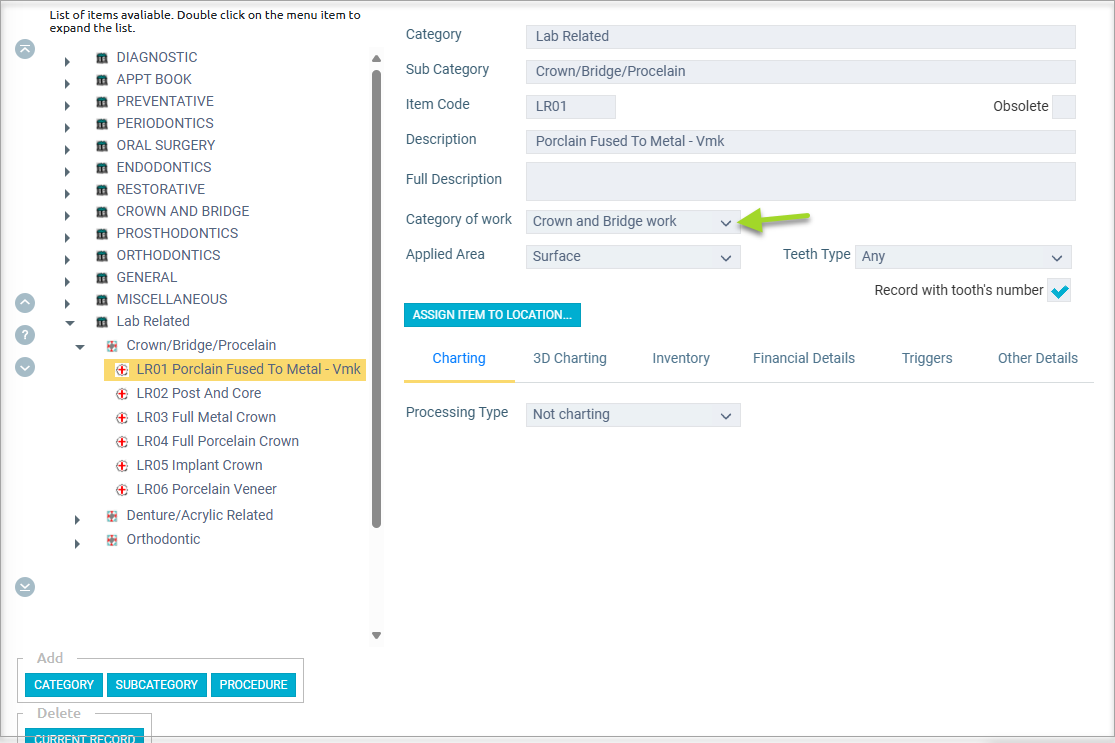Image resolution: width=1115 pixels, height=743 pixels.
Task: Click the GENERAL category icon
Action: [102, 278]
